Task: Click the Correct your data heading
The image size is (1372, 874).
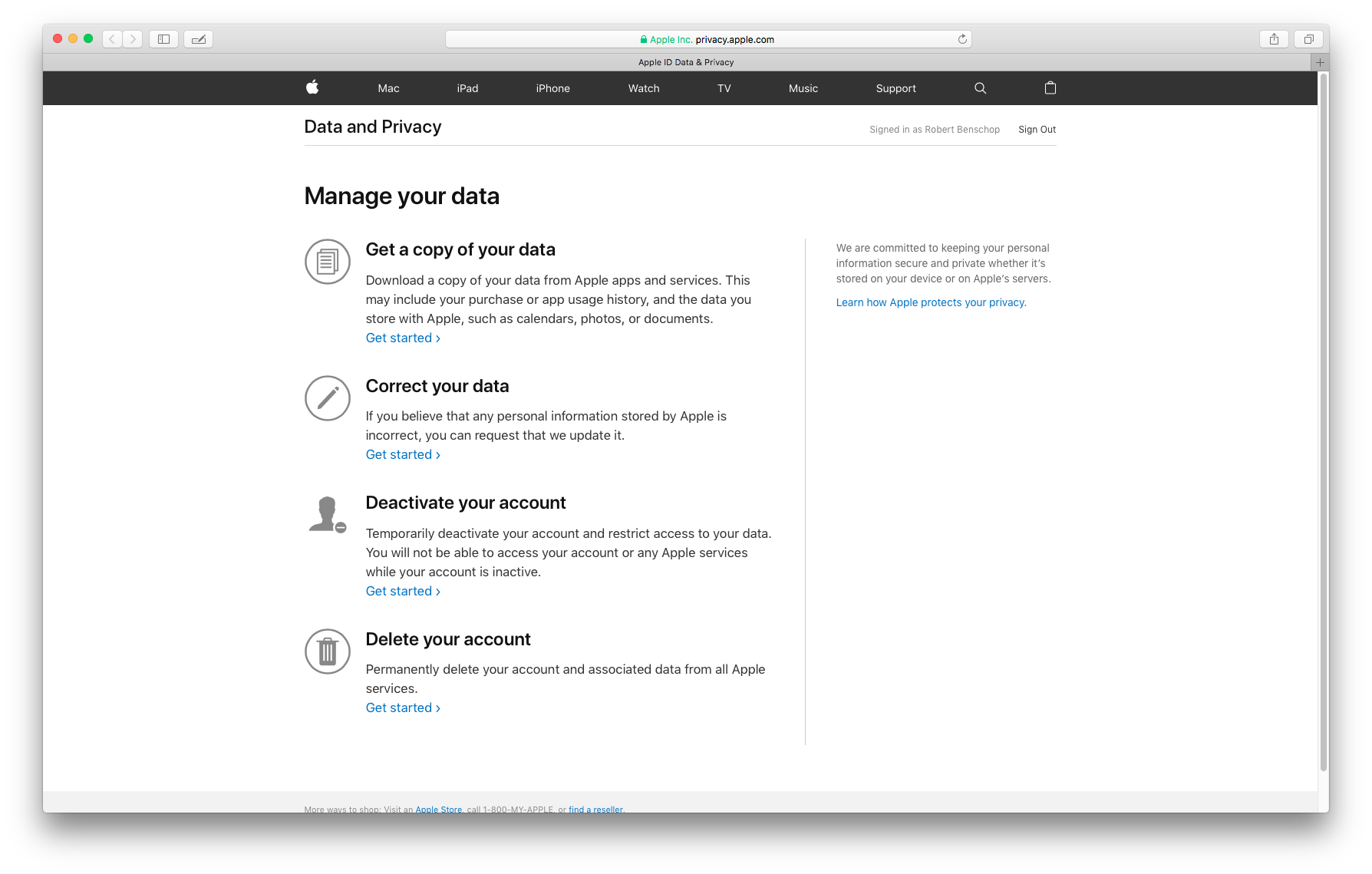Action: click(437, 386)
